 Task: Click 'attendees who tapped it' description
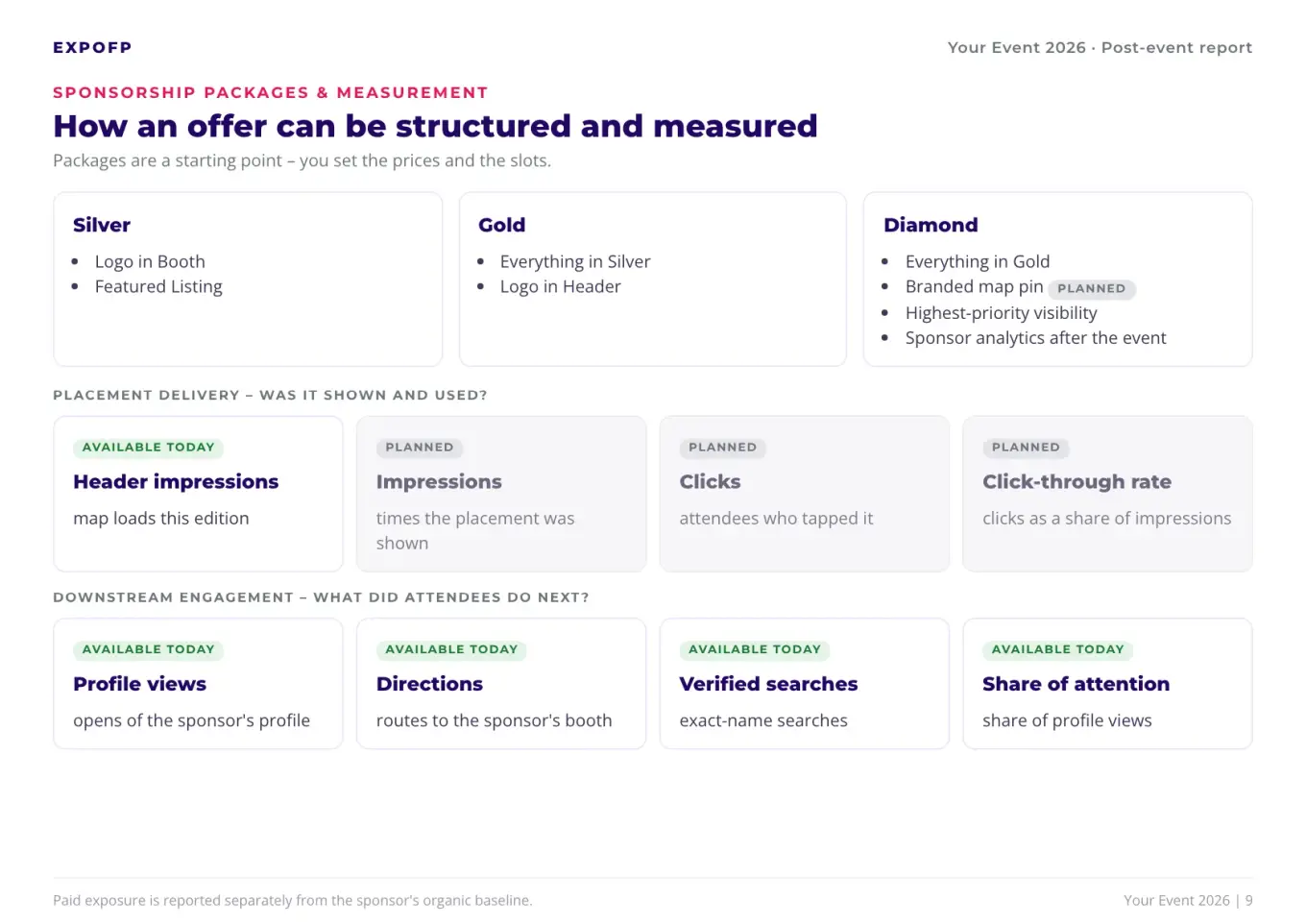point(777,519)
